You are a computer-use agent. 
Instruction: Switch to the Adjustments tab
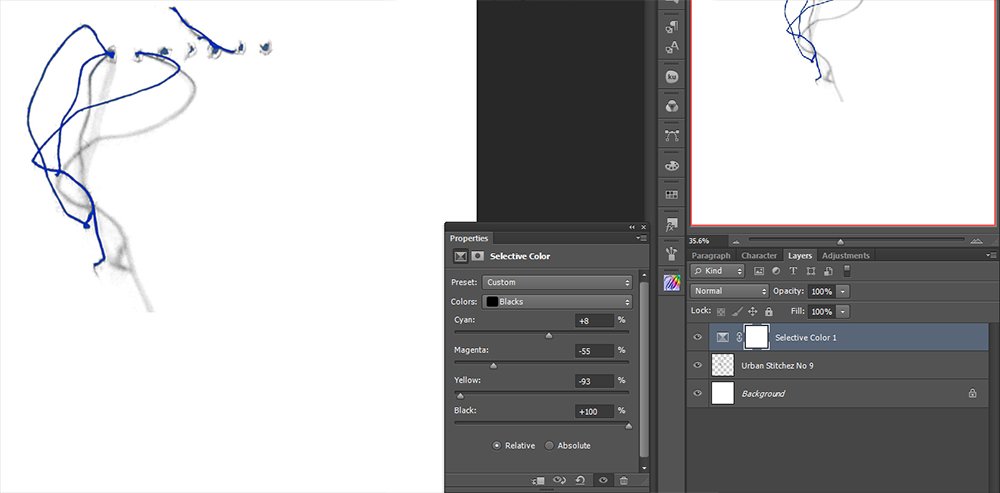pos(845,256)
